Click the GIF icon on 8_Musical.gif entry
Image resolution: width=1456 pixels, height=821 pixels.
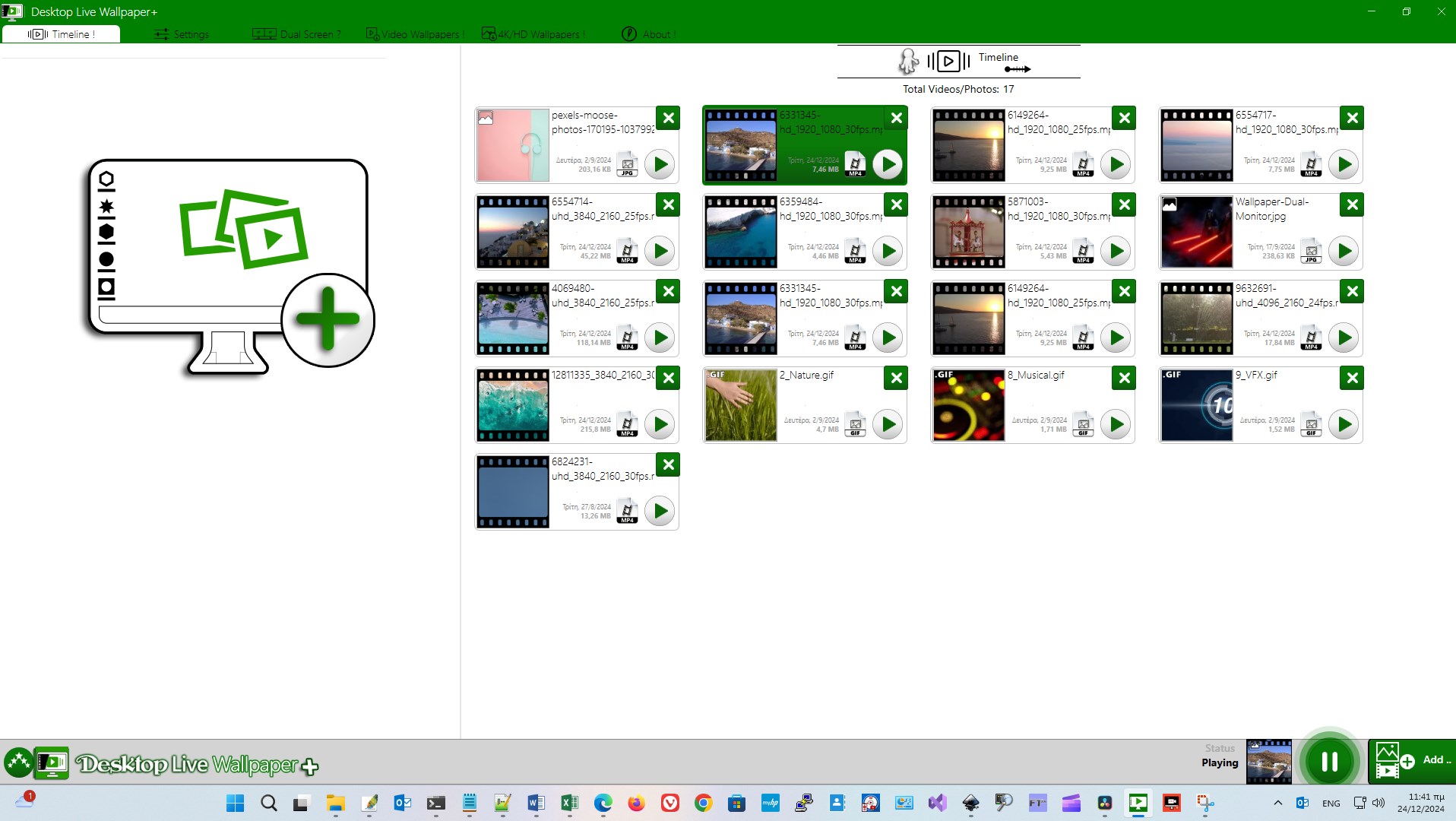click(1083, 424)
